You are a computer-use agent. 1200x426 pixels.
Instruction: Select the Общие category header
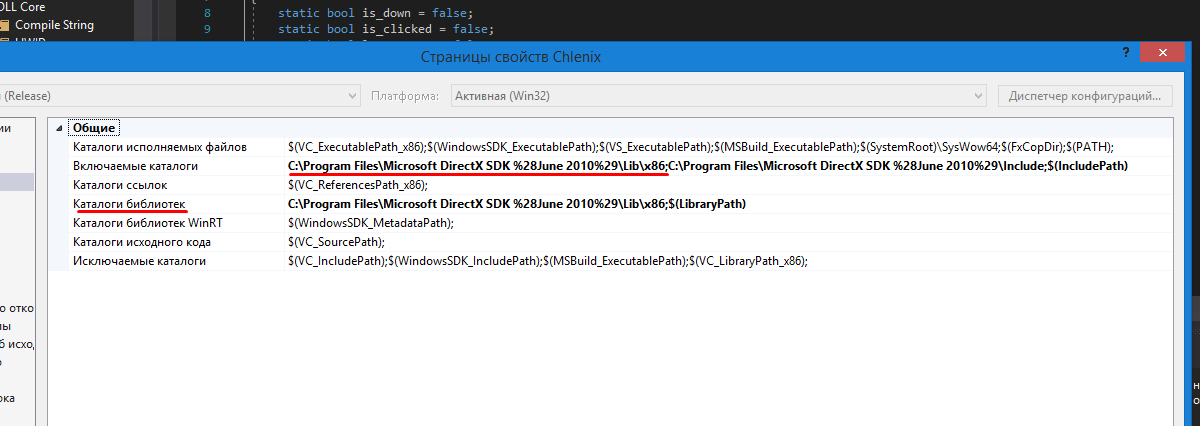[x=95, y=128]
